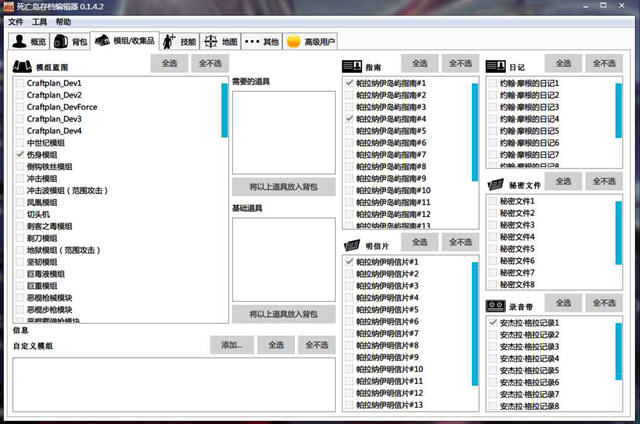Click the 秘密文件 list scrollbar
Image resolution: width=640 pixels, height=424 pixels.
pyautogui.click(x=618, y=233)
